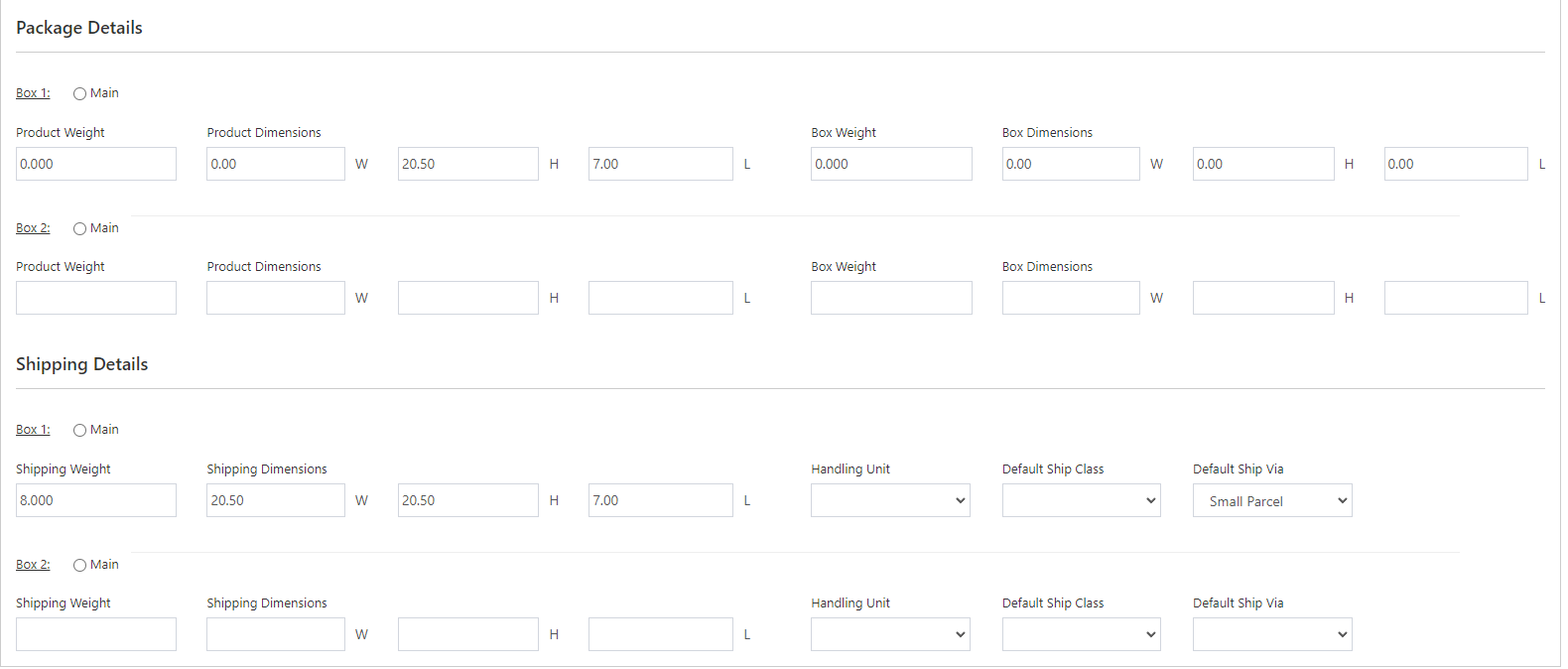Select Main radio for Shipping Details Box 1
The height and width of the screenshot is (669, 1568).
[79, 431]
